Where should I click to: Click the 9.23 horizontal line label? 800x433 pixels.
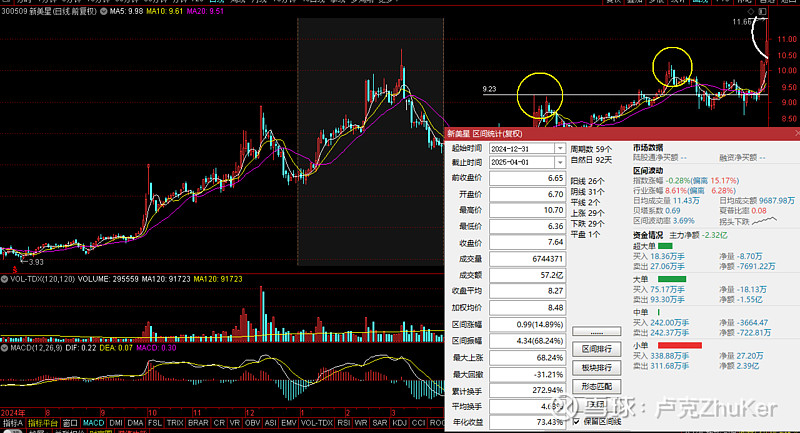click(489, 89)
